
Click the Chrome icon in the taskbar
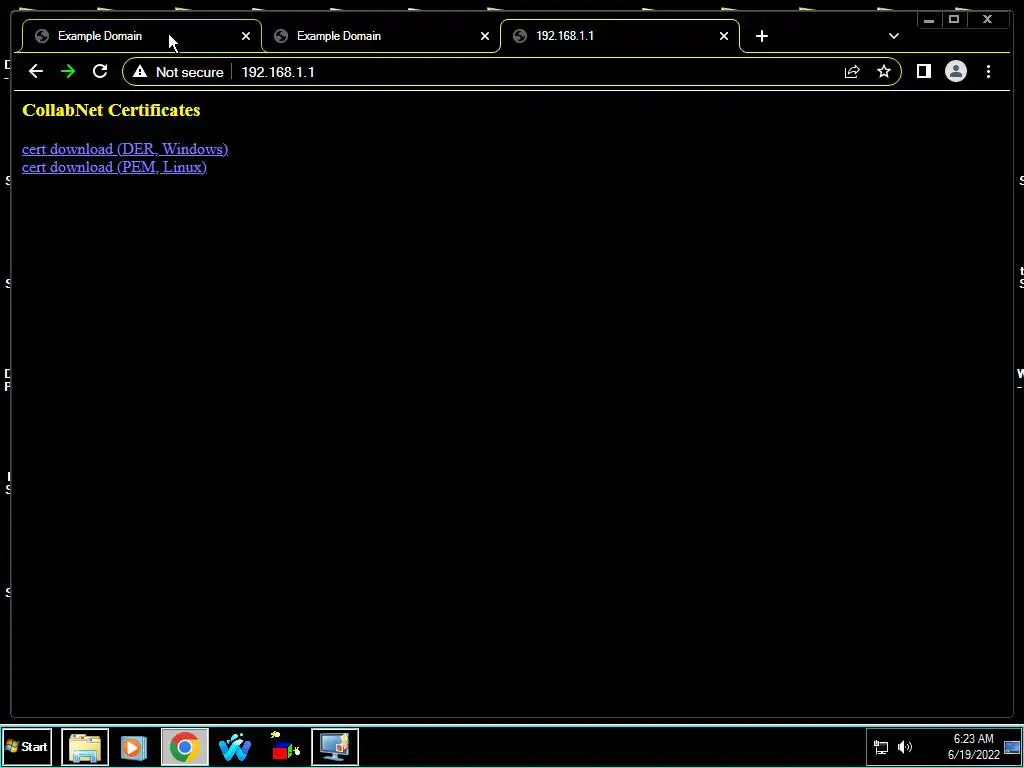tap(185, 746)
